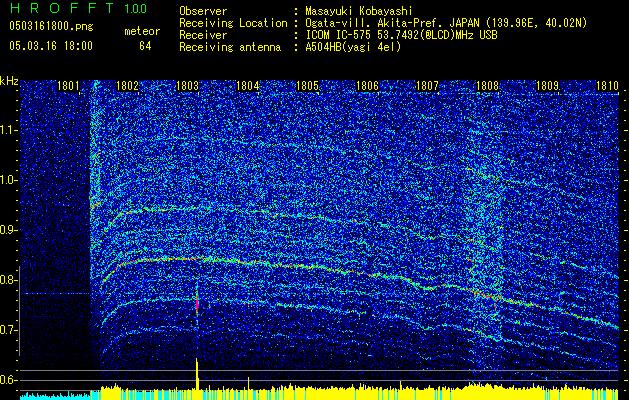
Task: Click the 0.8 frequency axis label
Action: 8,280
